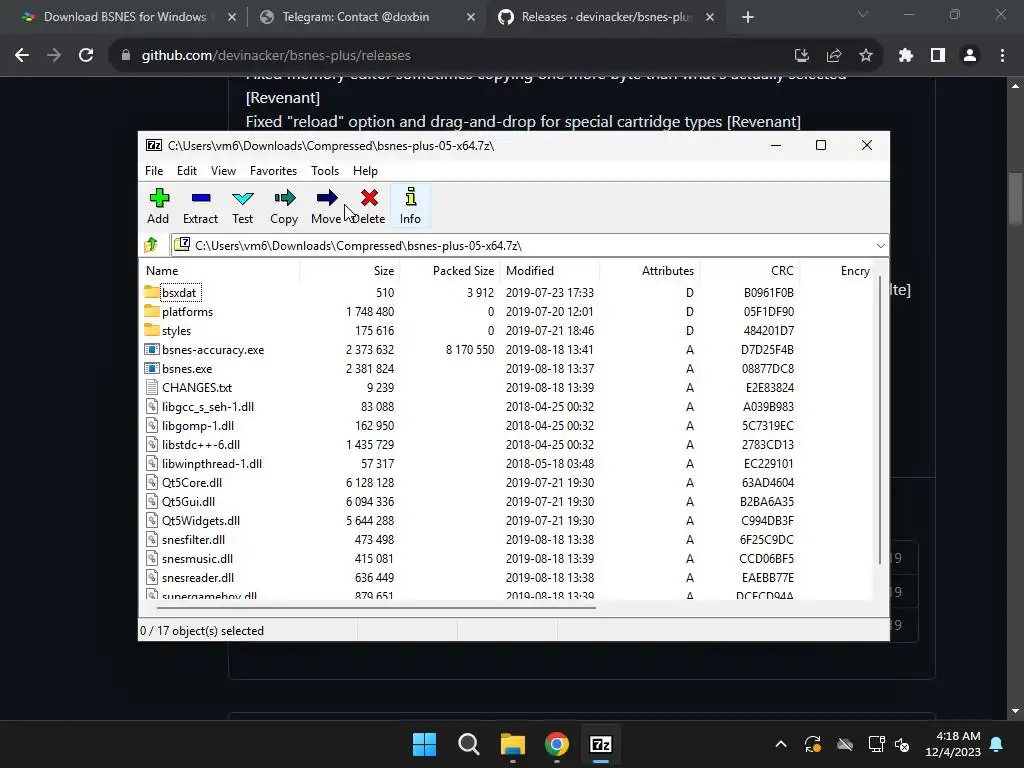Select libstdc++-6.dll file
Viewport: 1024px width, 768px height.
point(200,444)
